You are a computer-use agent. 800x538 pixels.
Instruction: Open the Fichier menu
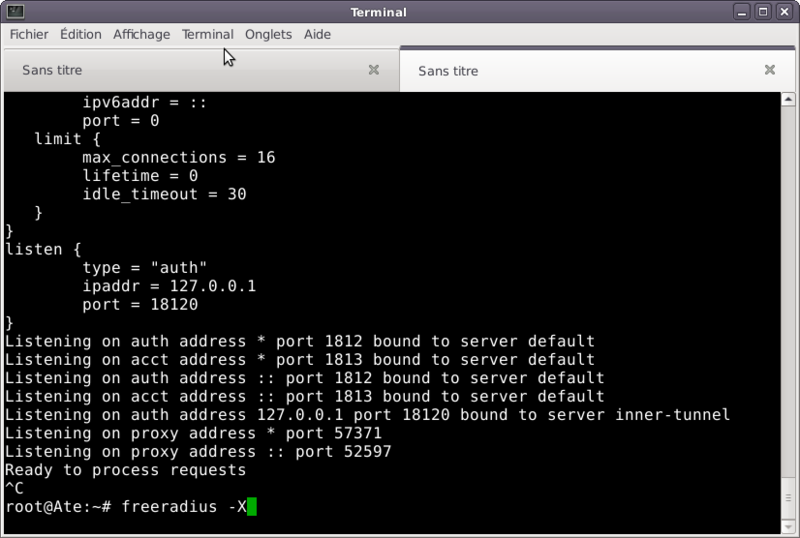[29, 34]
